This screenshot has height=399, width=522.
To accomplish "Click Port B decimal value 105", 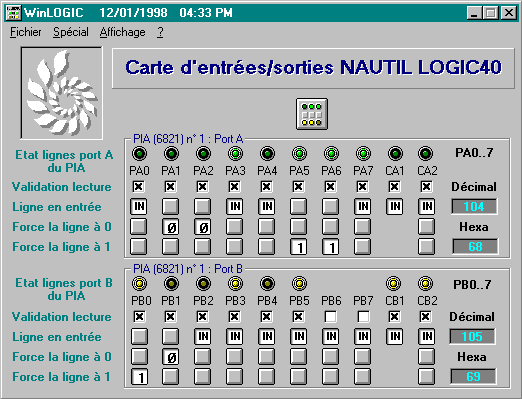I will 472,337.
